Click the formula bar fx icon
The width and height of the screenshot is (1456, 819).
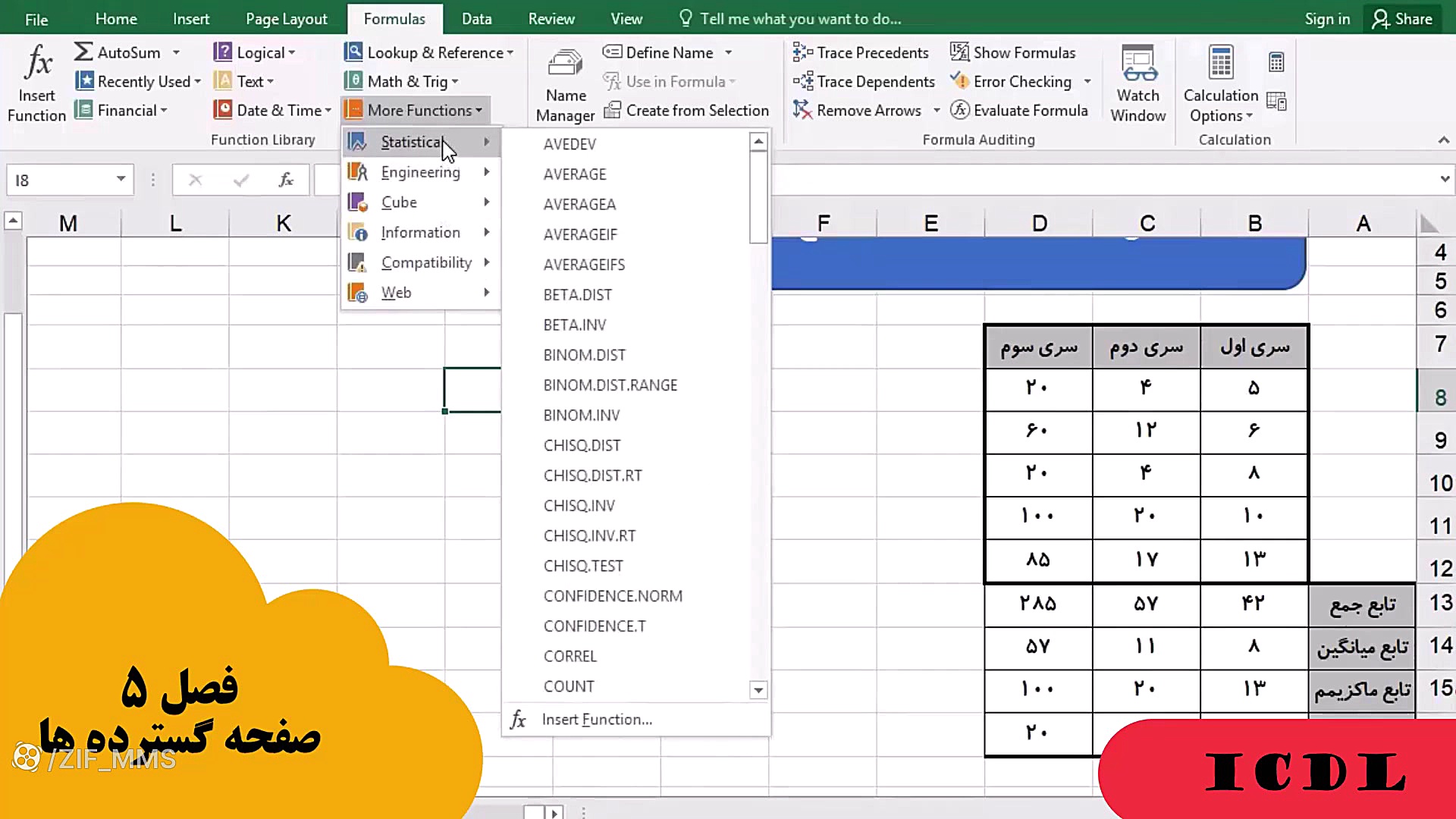click(286, 180)
